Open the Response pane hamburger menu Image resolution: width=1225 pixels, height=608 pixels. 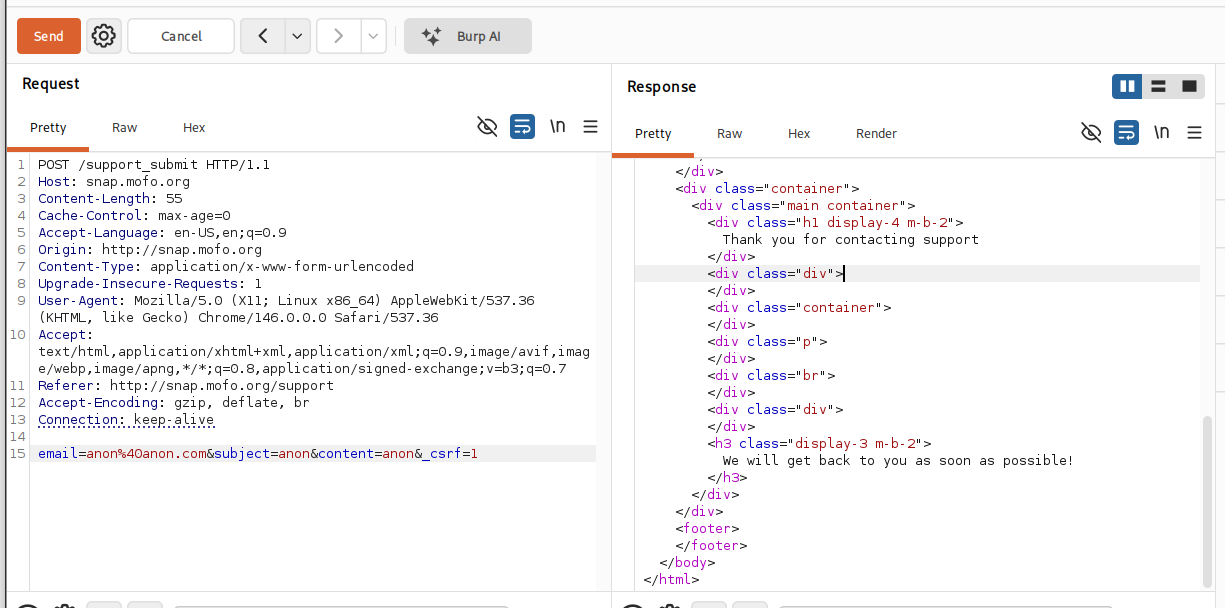1194,133
